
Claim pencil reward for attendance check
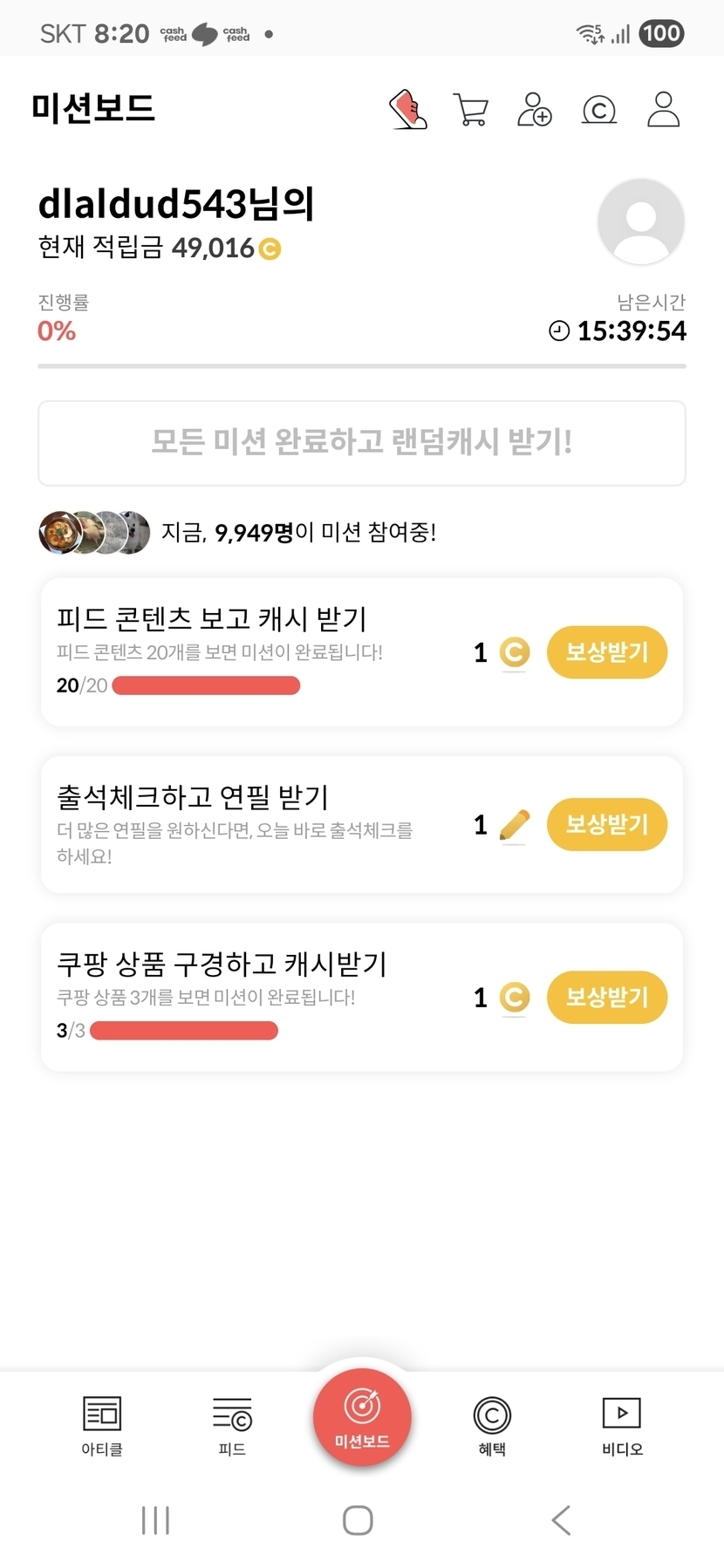click(x=606, y=824)
